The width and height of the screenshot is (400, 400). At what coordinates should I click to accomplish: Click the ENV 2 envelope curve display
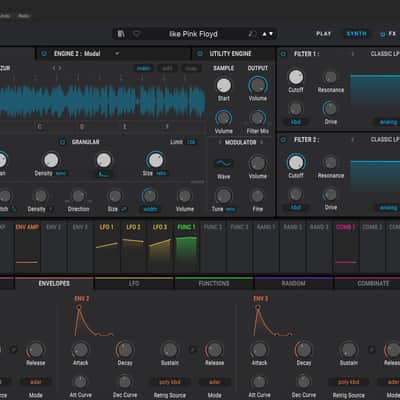coord(93,321)
